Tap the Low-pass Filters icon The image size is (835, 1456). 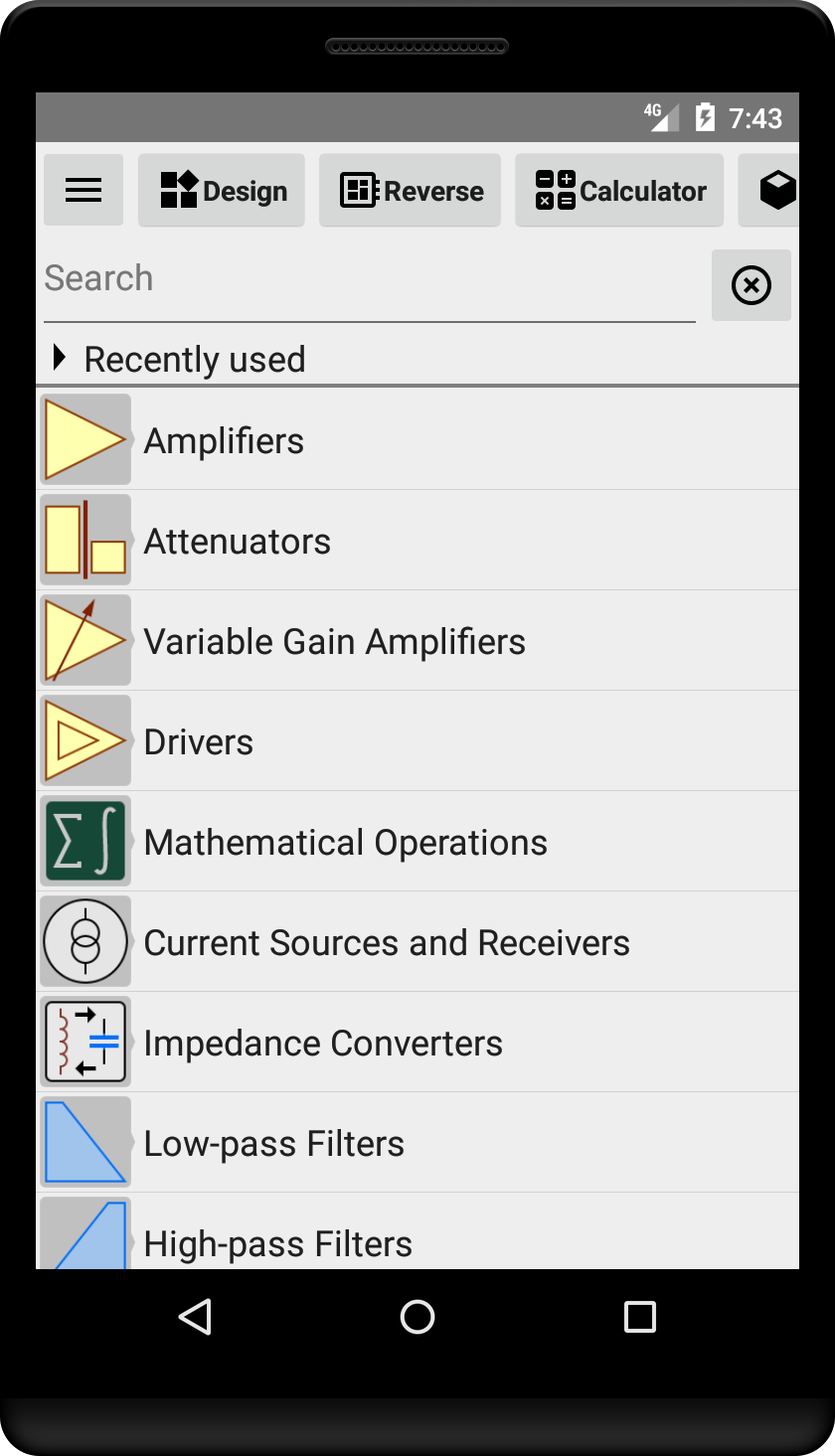85,1142
